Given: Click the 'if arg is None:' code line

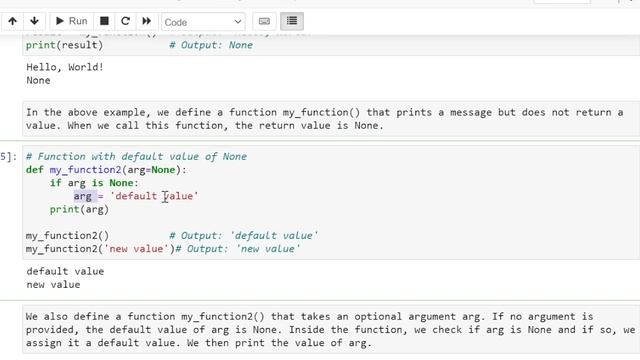Looking at the screenshot, I should [x=94, y=183].
